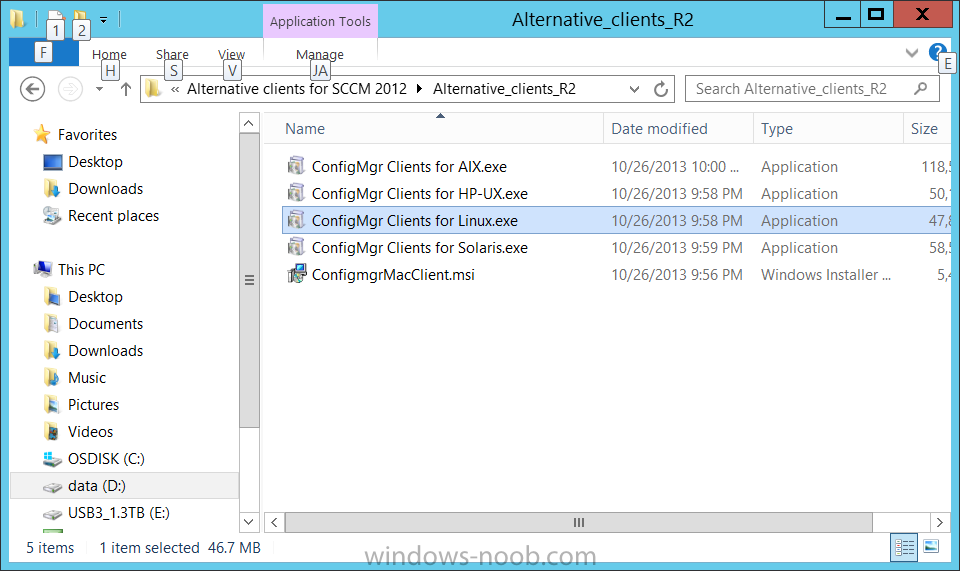Click the USB3_1.3TB (E:) drive icon
The height and width of the screenshot is (571, 960).
coord(53,514)
